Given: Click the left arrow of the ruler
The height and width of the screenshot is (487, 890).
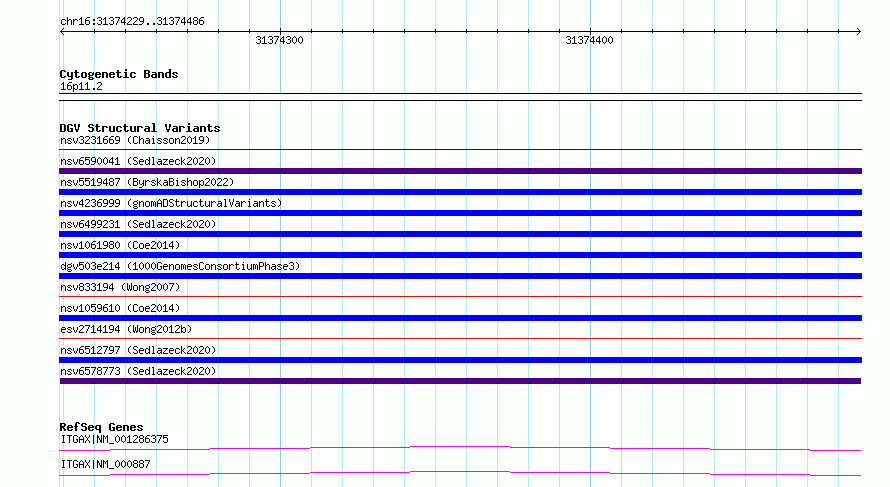Looking at the screenshot, I should [x=62, y=32].
